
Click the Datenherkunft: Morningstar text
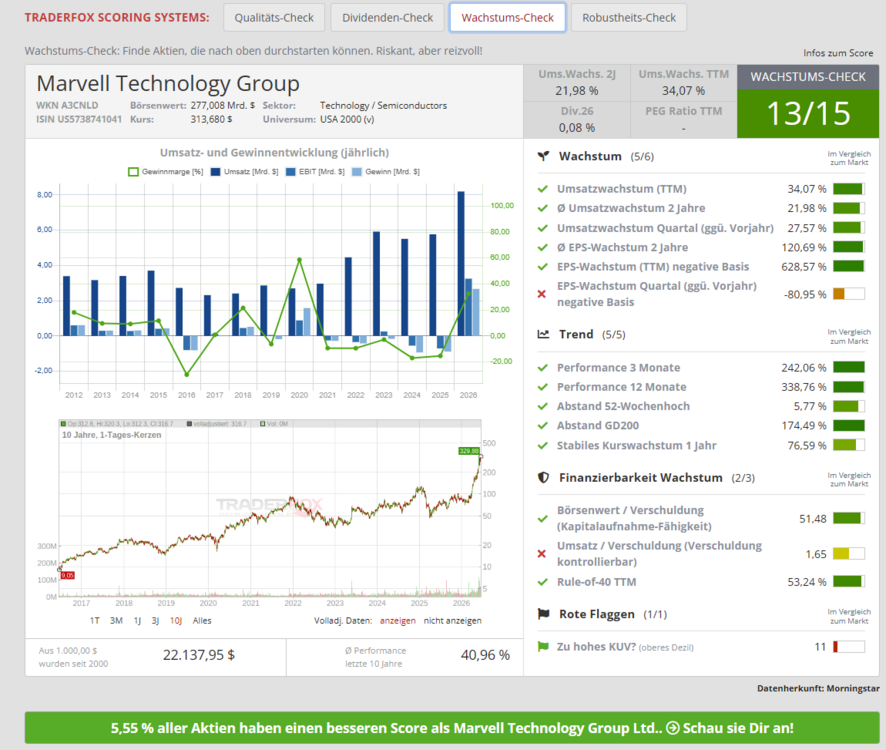[818, 688]
